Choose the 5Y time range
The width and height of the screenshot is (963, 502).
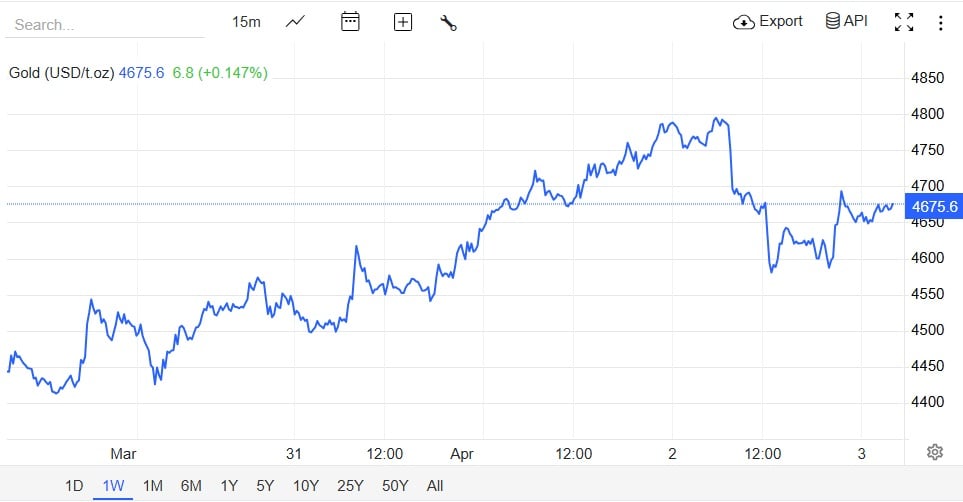(x=265, y=486)
